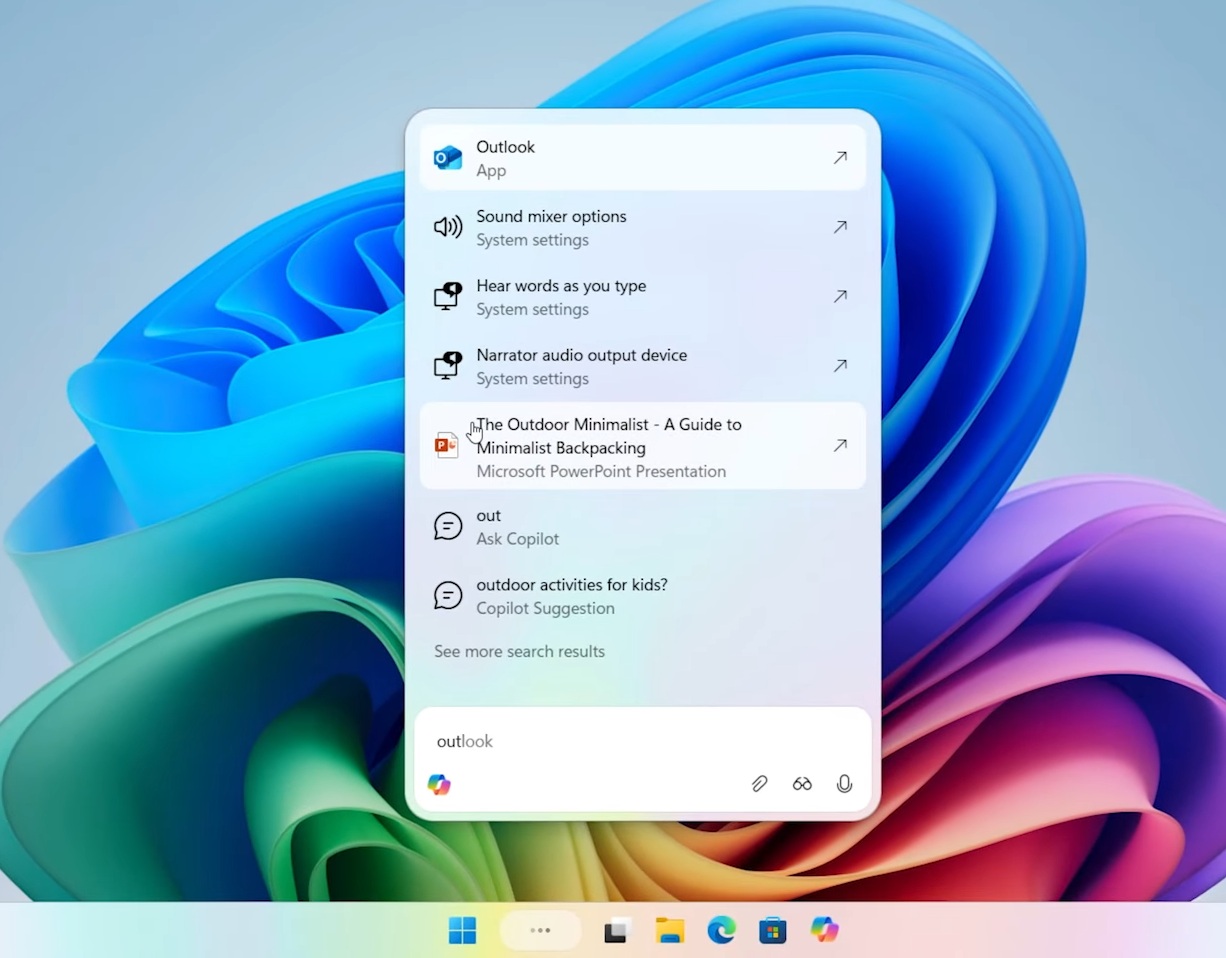Click the taskbar overflow ellipsis menu
The height and width of the screenshot is (958, 1226).
point(540,930)
